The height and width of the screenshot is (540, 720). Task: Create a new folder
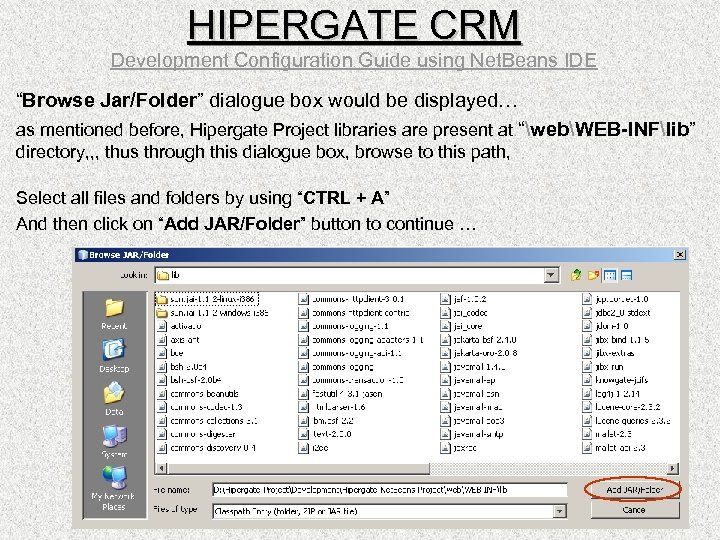point(593,275)
